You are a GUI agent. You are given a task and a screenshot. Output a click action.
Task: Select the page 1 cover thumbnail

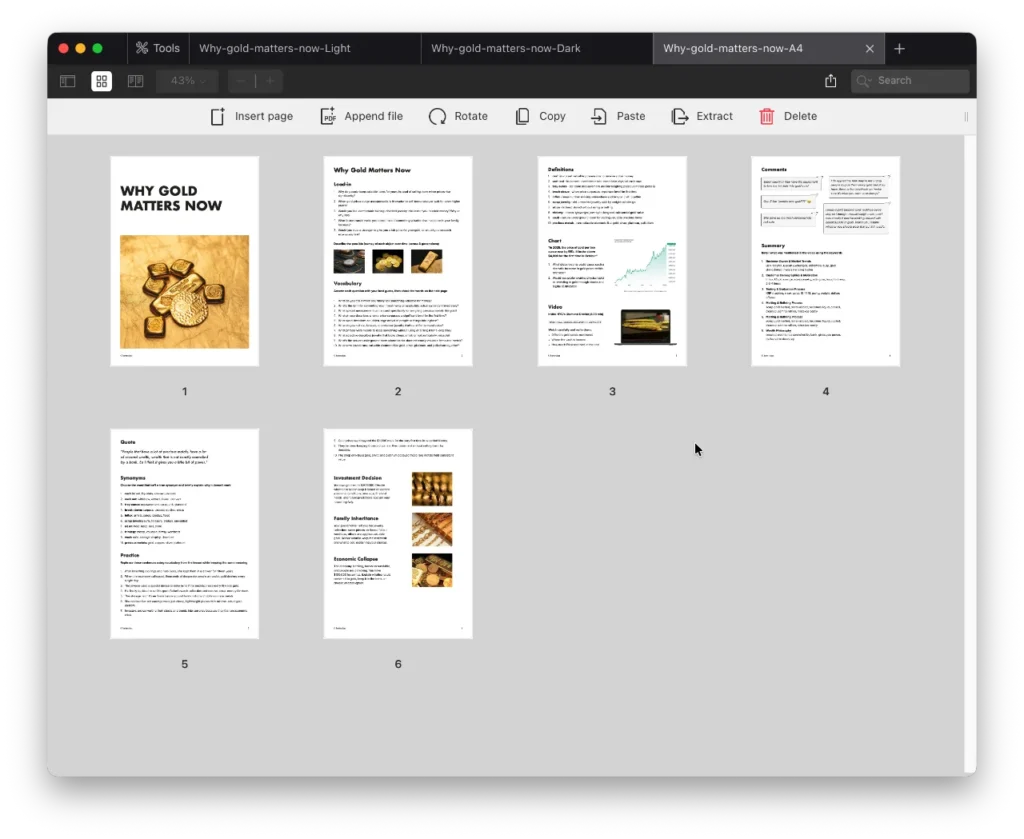184,261
